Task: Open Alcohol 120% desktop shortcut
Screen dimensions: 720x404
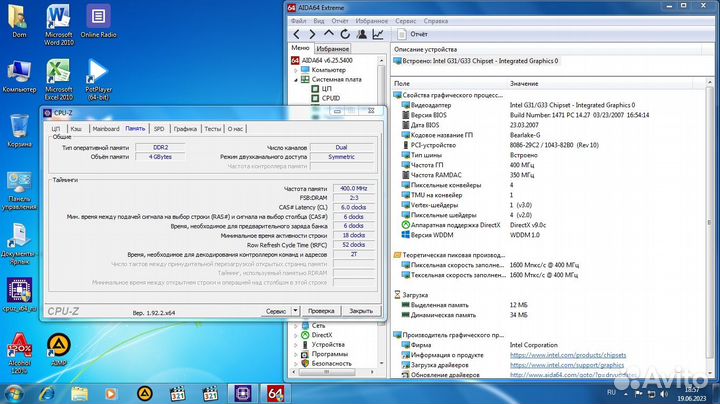Action: click(x=19, y=353)
